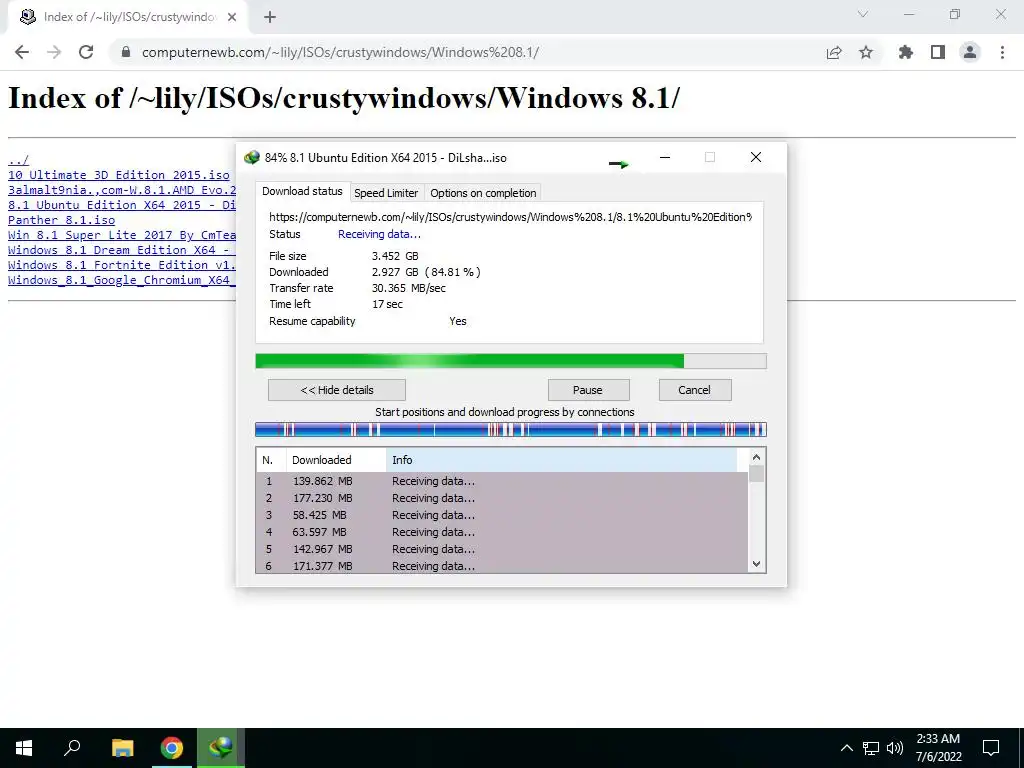This screenshot has width=1024, height=768.
Task: Open Chrome profile avatar
Action: click(x=970, y=52)
